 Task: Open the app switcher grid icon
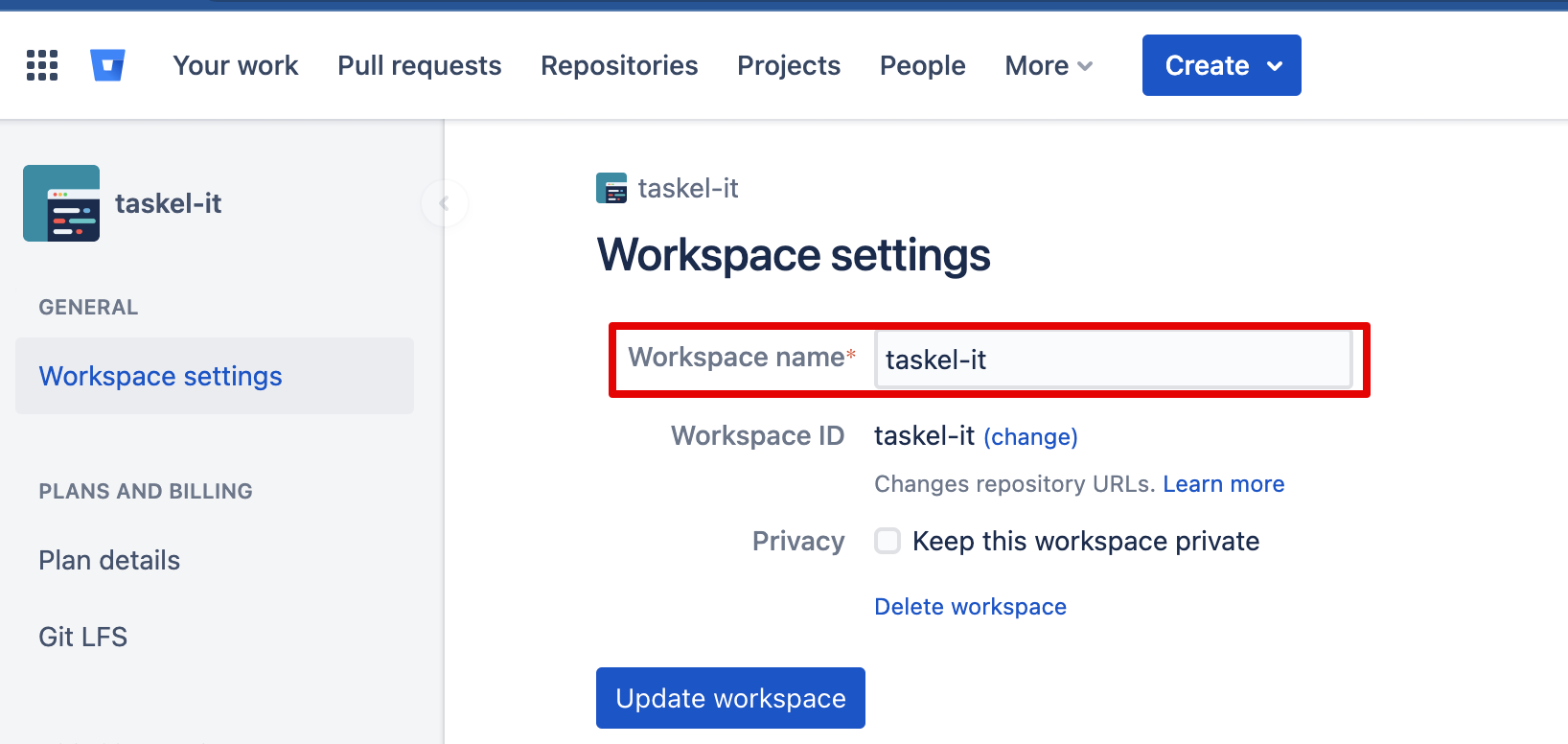(42, 65)
